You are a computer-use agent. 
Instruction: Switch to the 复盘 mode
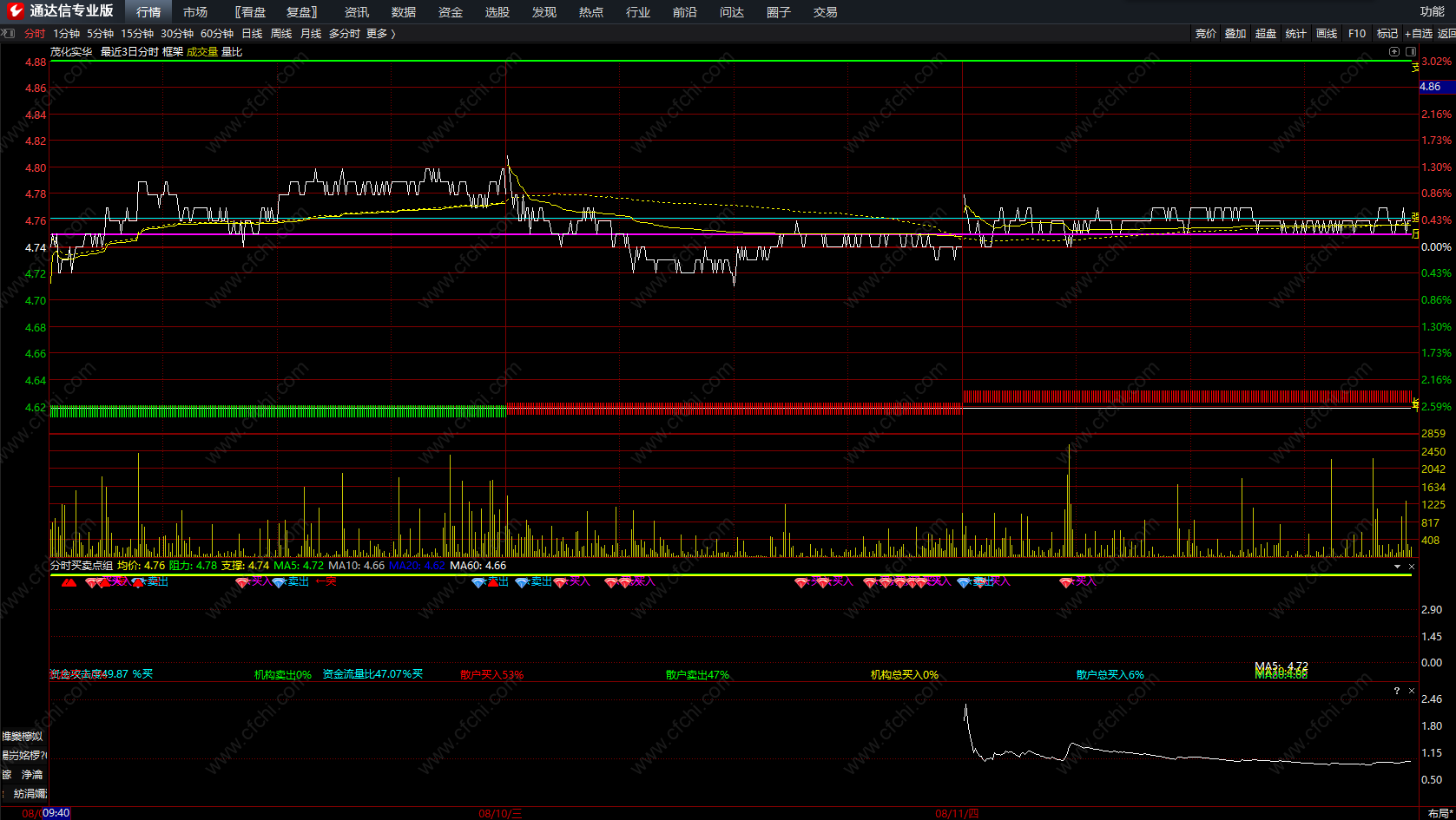[301, 12]
